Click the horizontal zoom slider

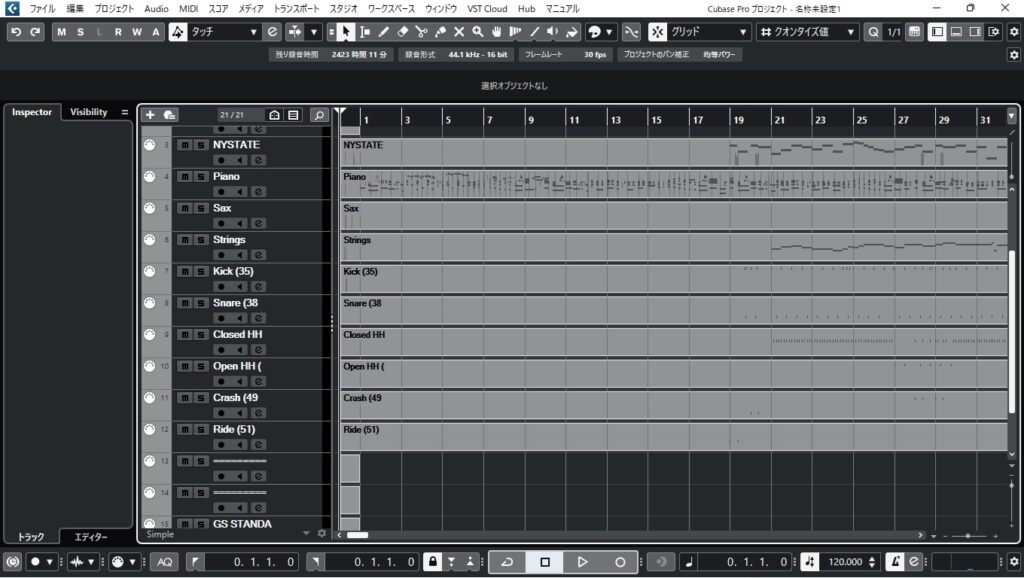(x=967, y=537)
